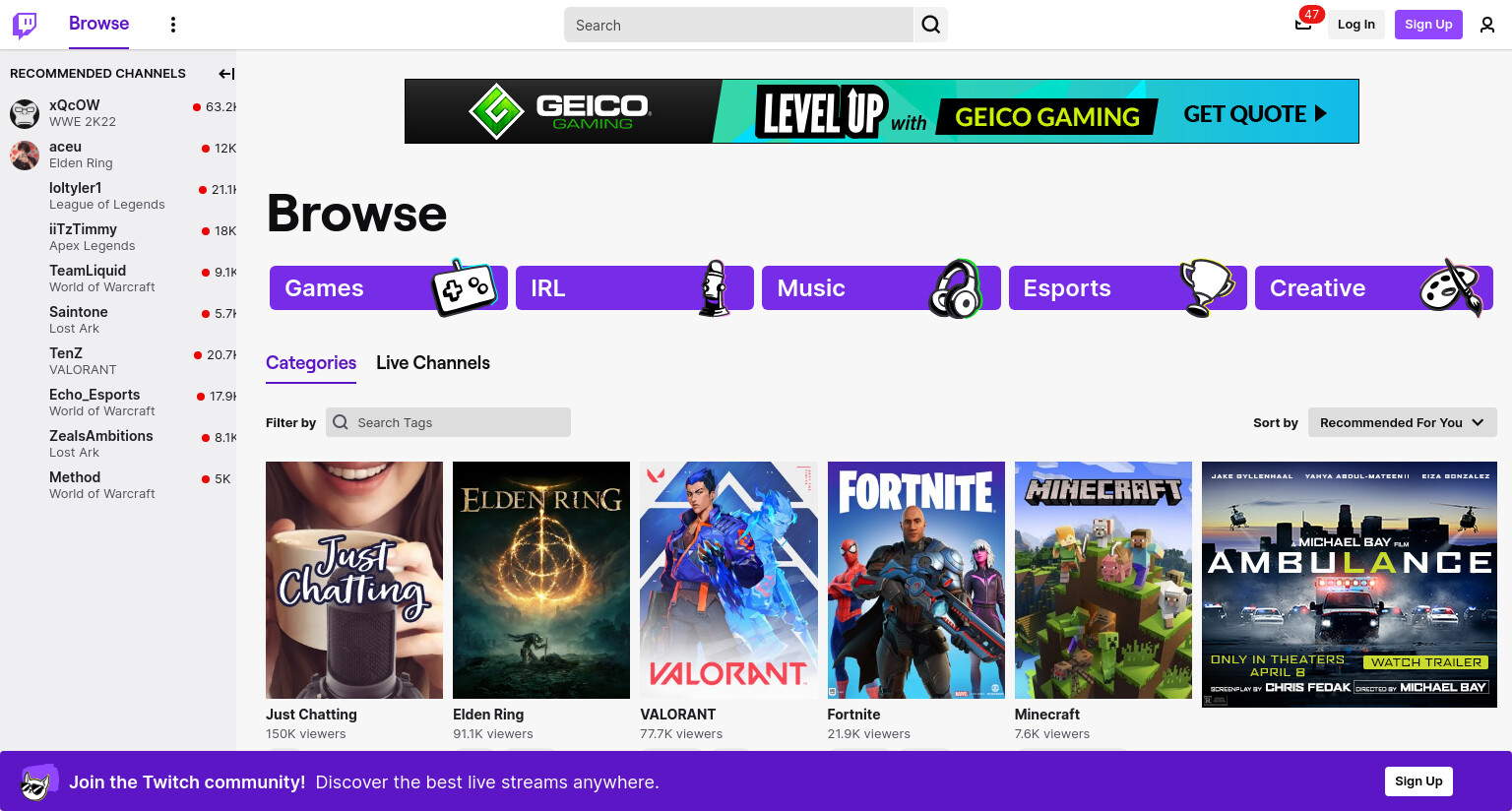Click the purple Sign Up button in header
Image resolution: width=1512 pixels, height=811 pixels.
click(1428, 25)
